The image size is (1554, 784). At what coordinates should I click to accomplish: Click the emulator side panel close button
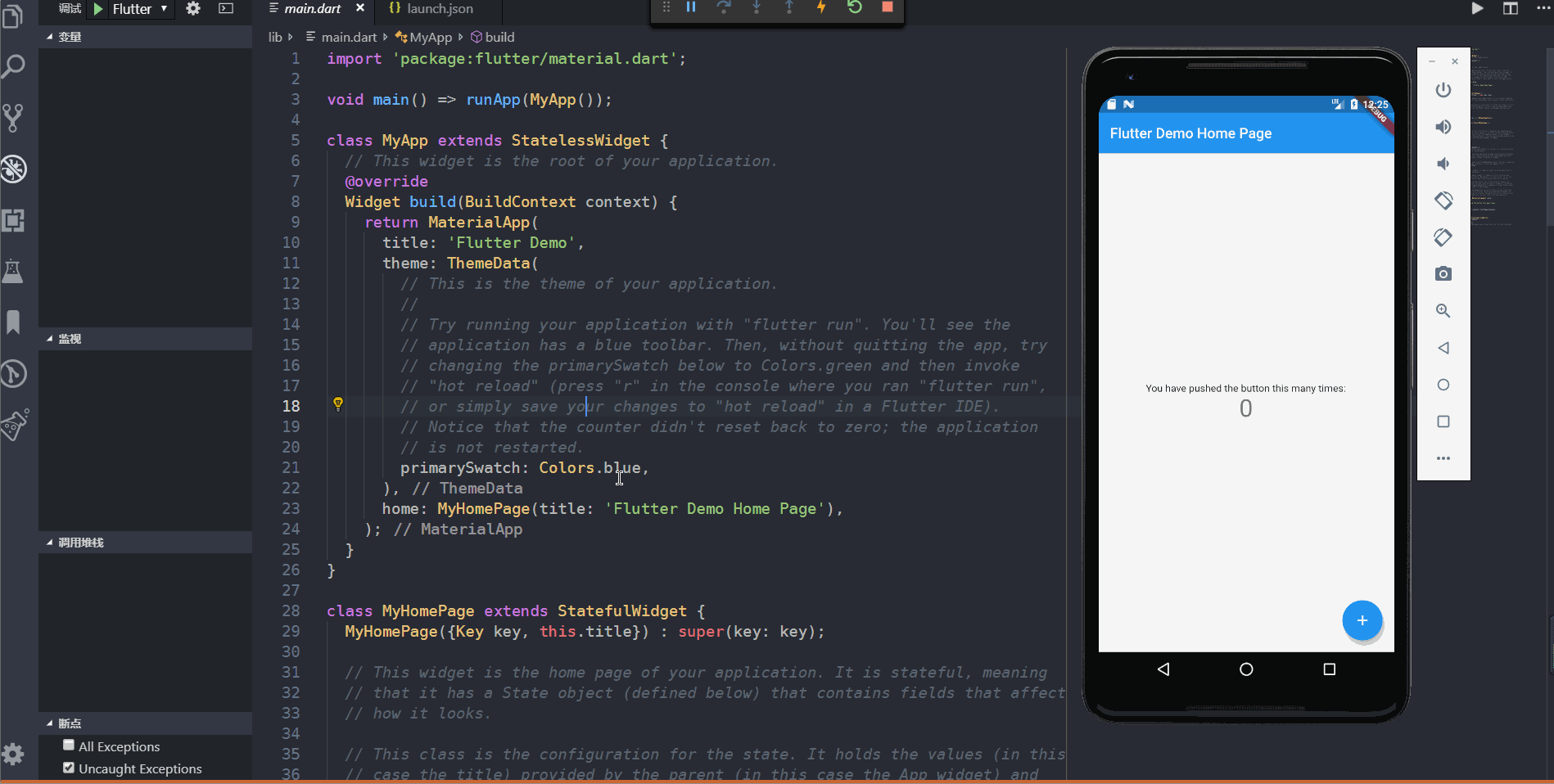[x=1455, y=61]
